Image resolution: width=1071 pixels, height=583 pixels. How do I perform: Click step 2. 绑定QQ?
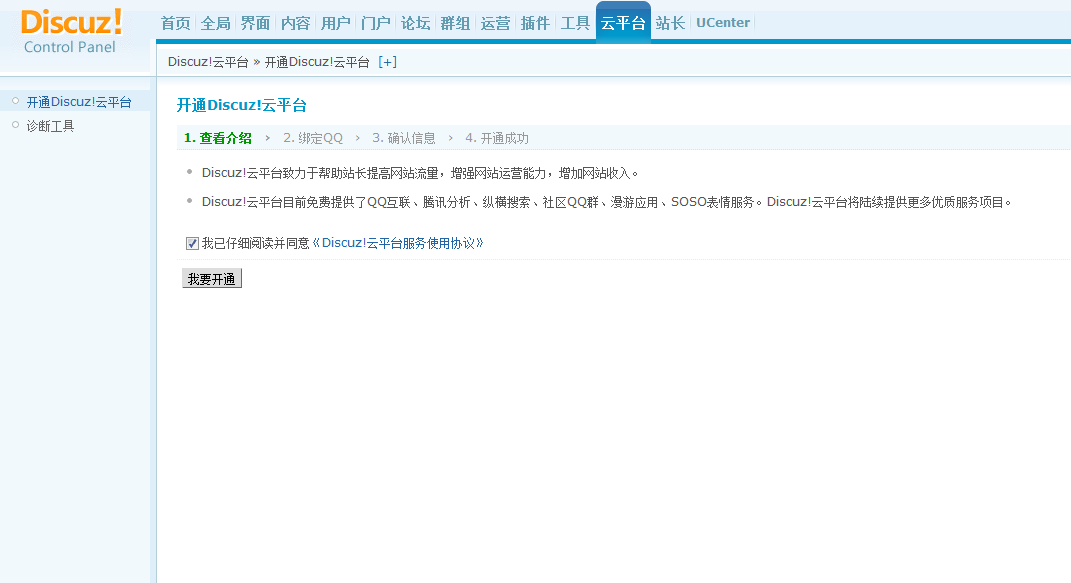[x=313, y=138]
